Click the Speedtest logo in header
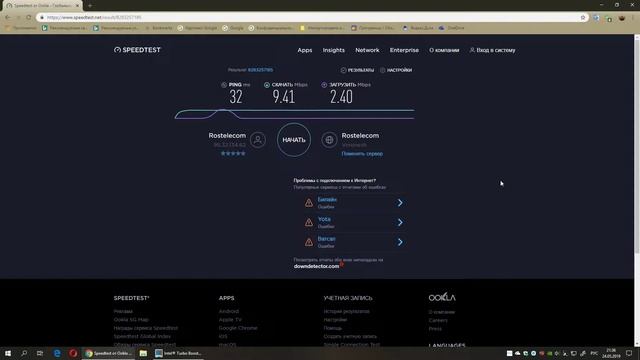Screen dimensions: 640x360 tap(137, 50)
